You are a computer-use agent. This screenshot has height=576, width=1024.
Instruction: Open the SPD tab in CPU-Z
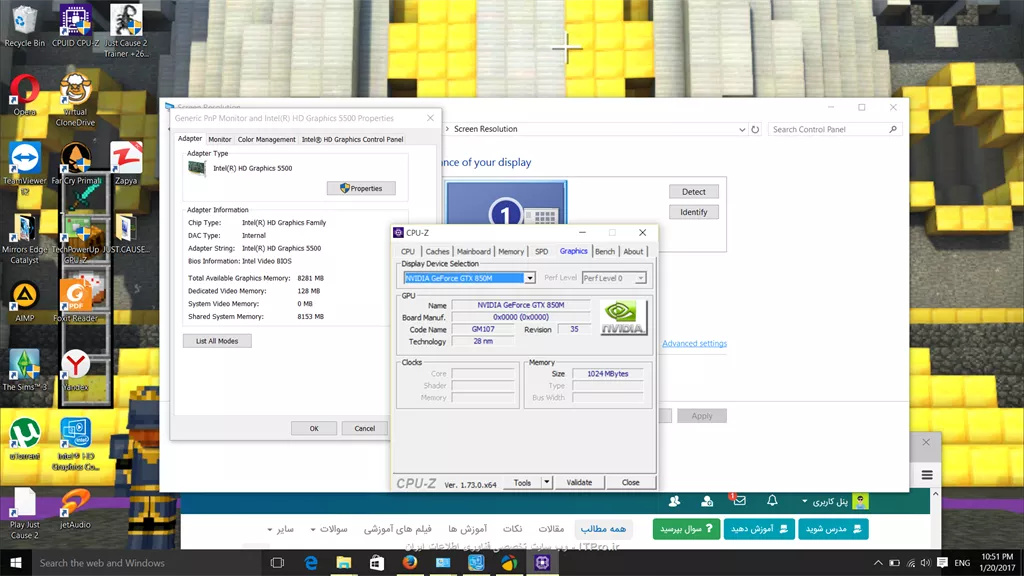pos(541,251)
